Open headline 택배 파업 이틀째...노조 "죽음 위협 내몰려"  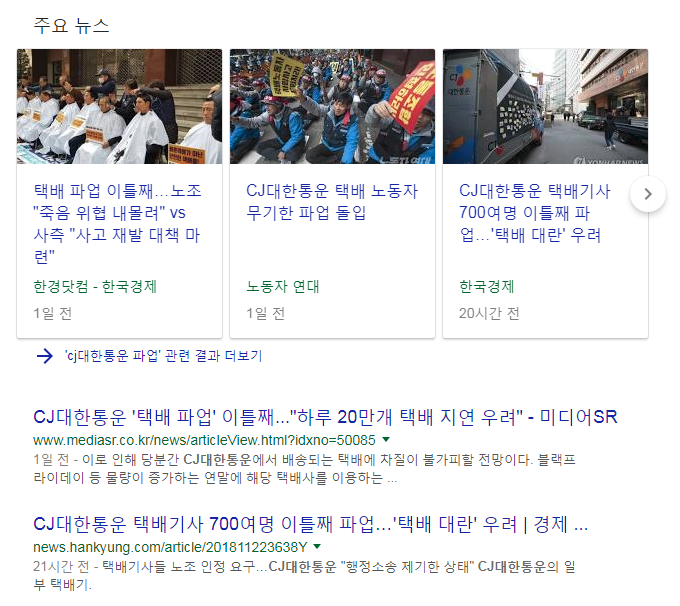click(x=118, y=224)
